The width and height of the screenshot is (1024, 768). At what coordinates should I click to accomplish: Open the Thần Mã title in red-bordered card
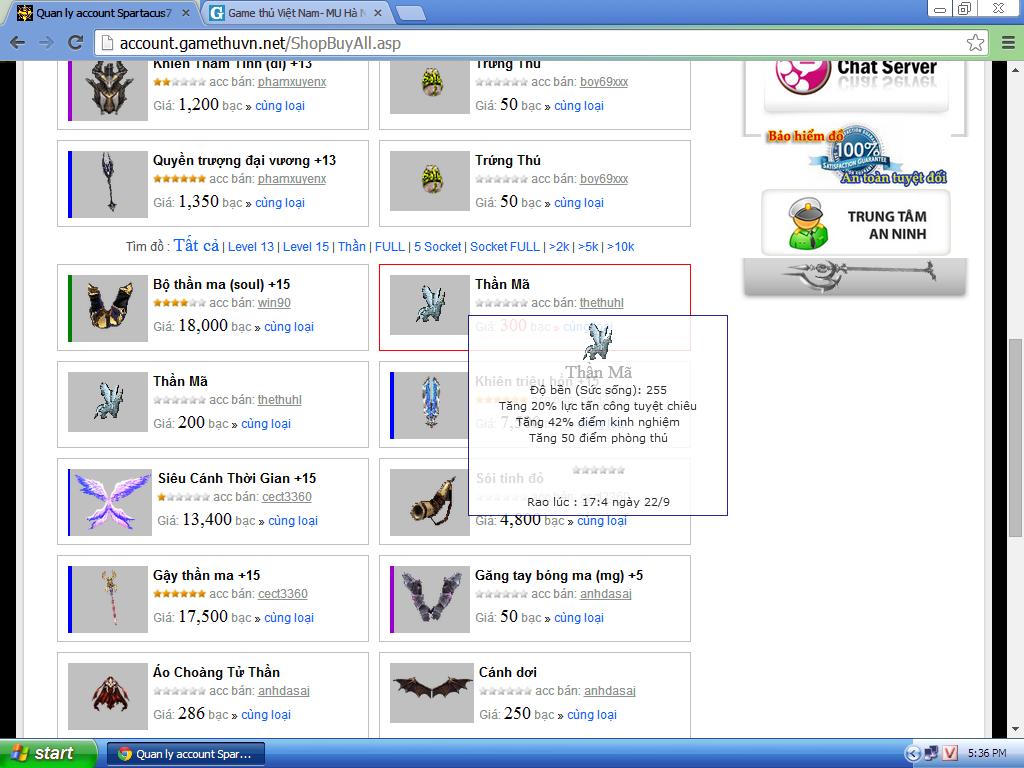(502, 284)
